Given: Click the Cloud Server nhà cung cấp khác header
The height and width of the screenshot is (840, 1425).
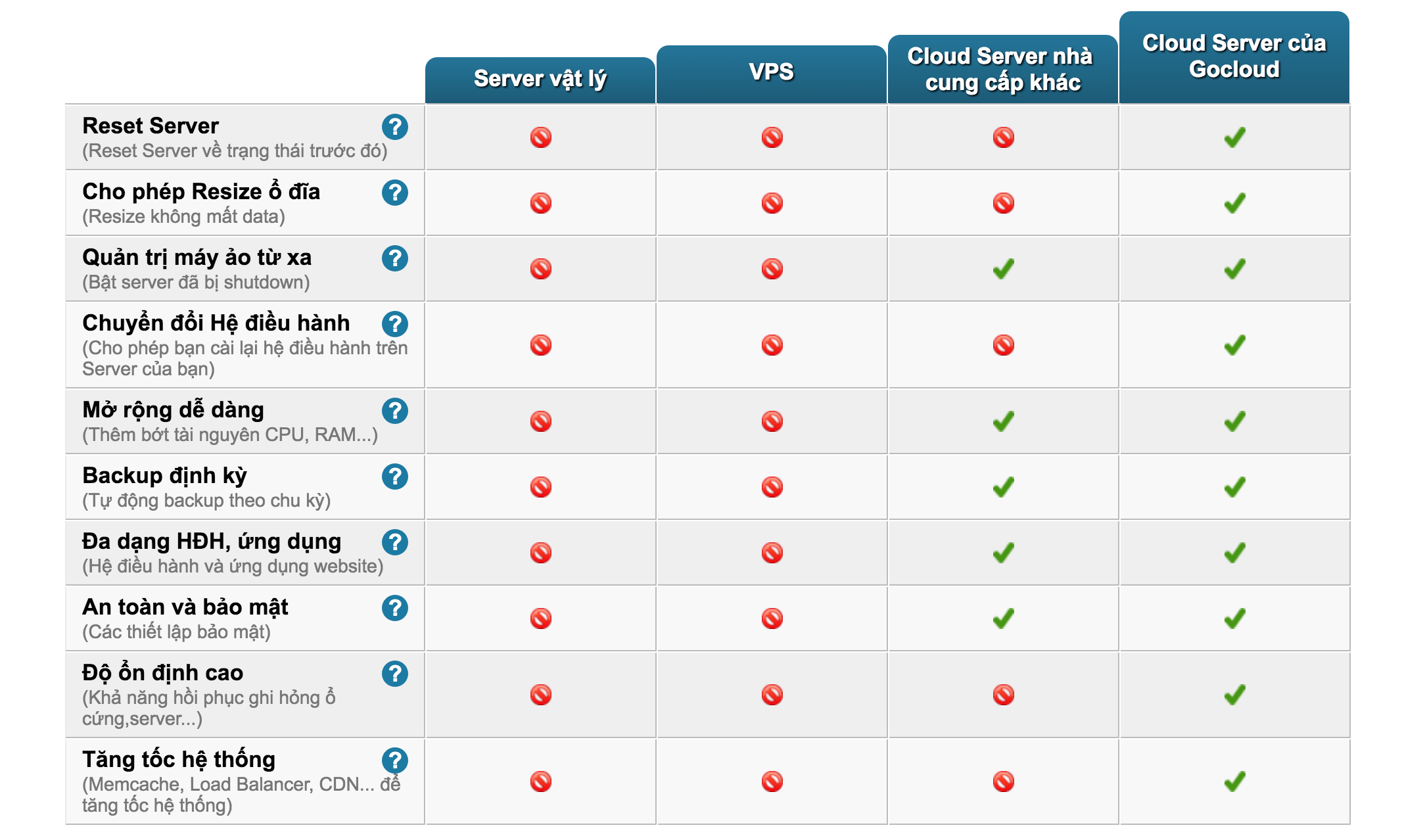Looking at the screenshot, I should (1003, 70).
